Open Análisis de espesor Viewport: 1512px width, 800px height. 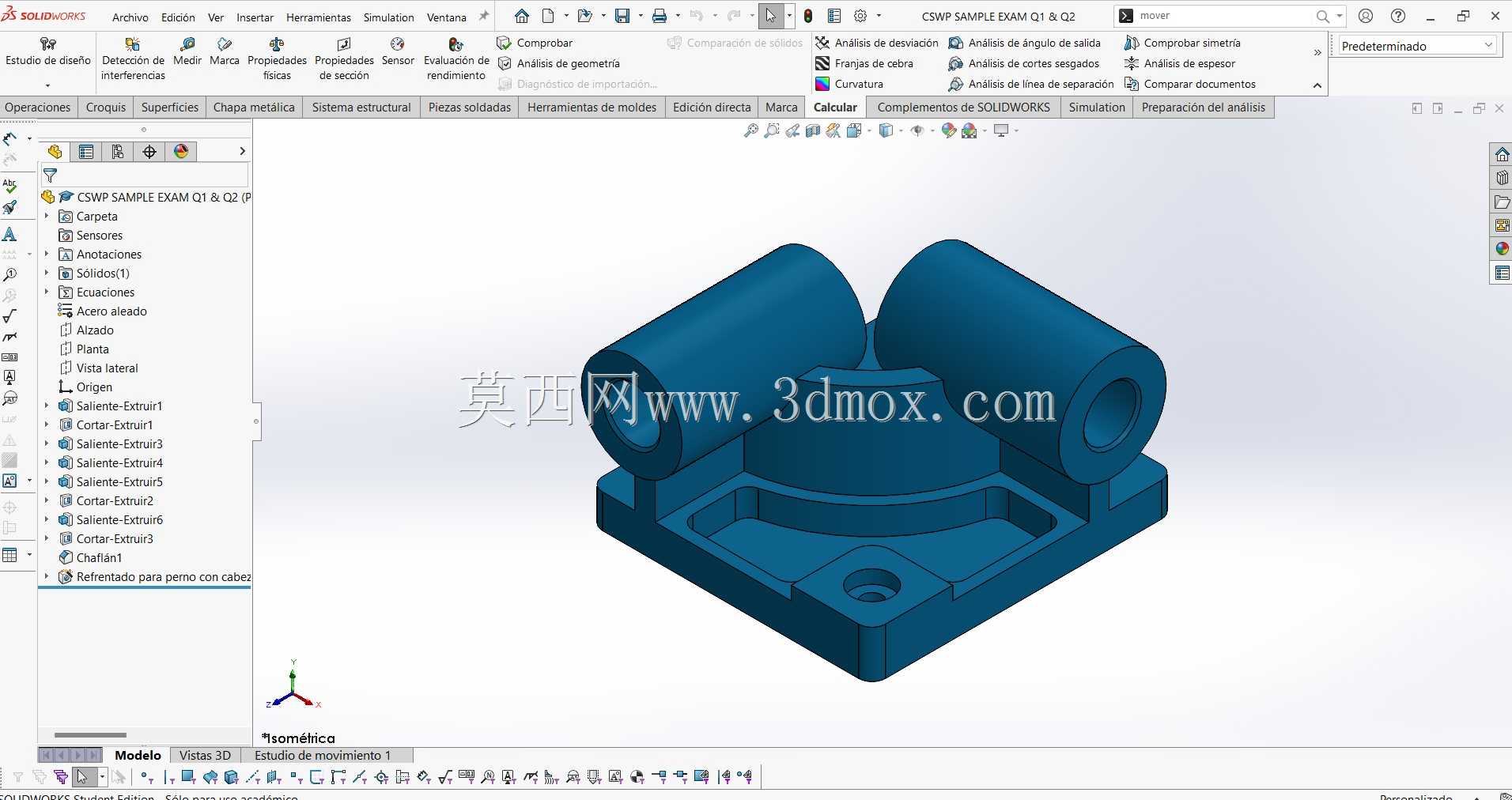click(1180, 63)
